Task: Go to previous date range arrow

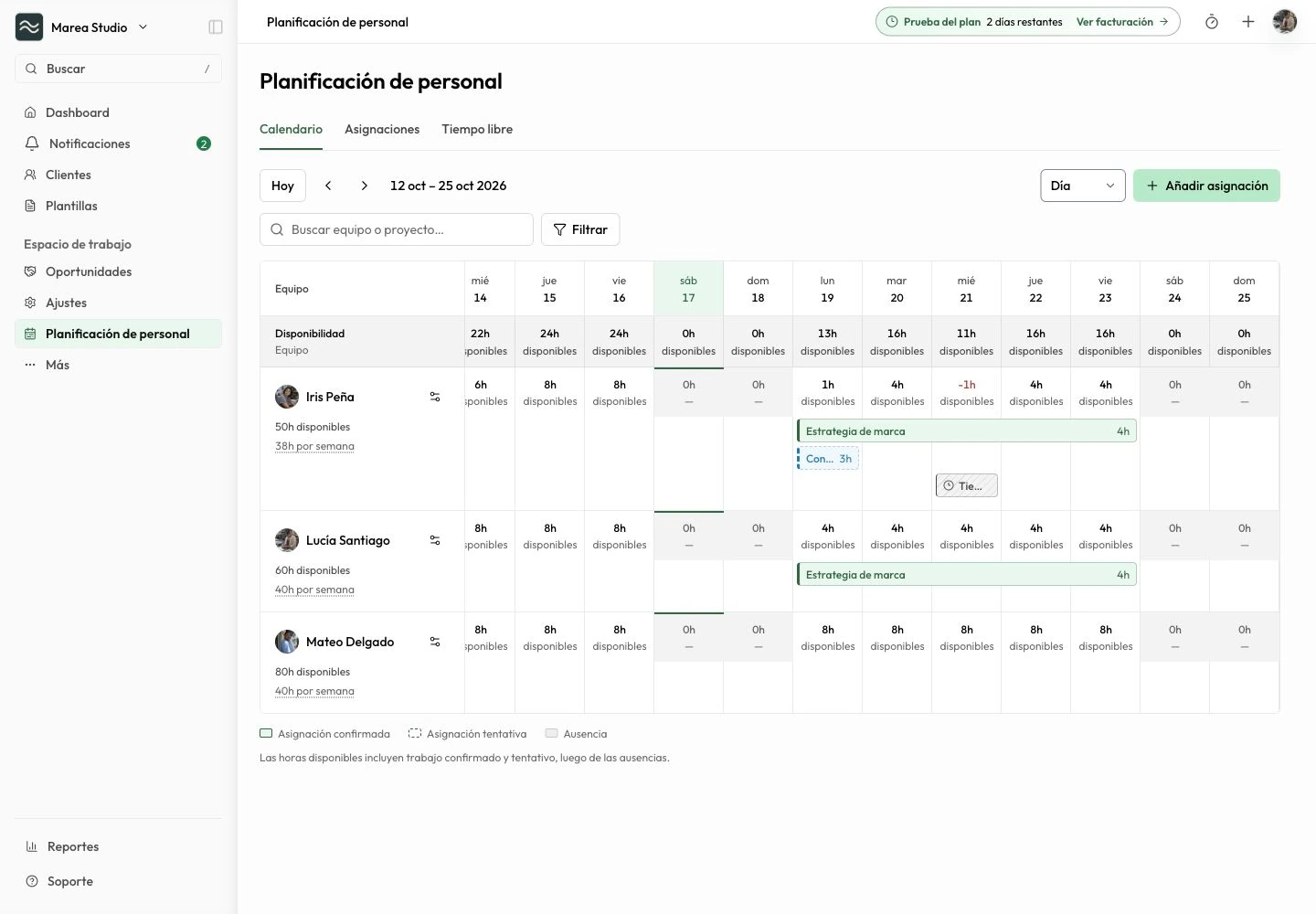Action: 328,186
